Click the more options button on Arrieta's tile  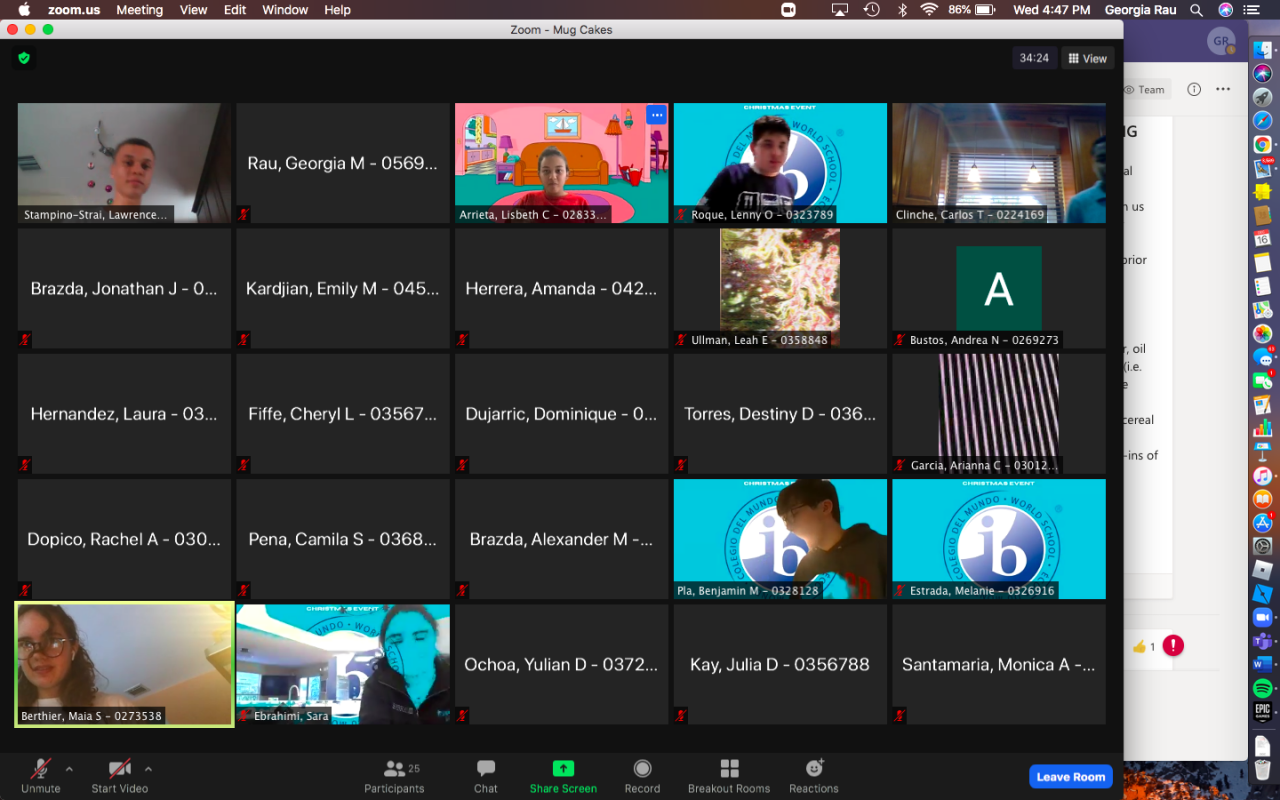[x=656, y=115]
